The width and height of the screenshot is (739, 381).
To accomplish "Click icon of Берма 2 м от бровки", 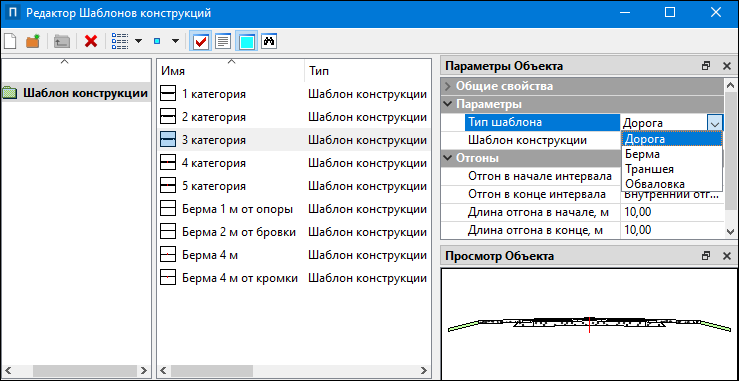I will tap(168, 232).
